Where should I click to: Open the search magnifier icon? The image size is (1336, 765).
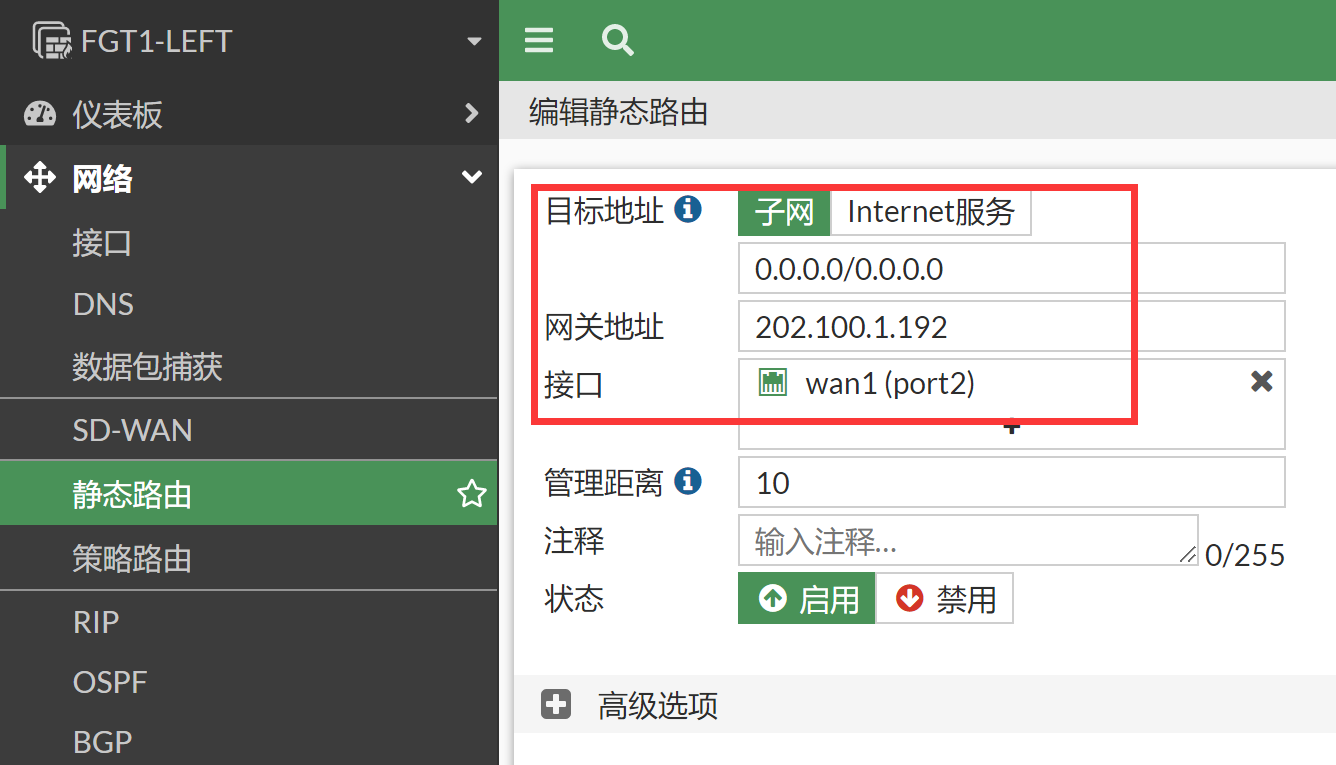point(617,40)
